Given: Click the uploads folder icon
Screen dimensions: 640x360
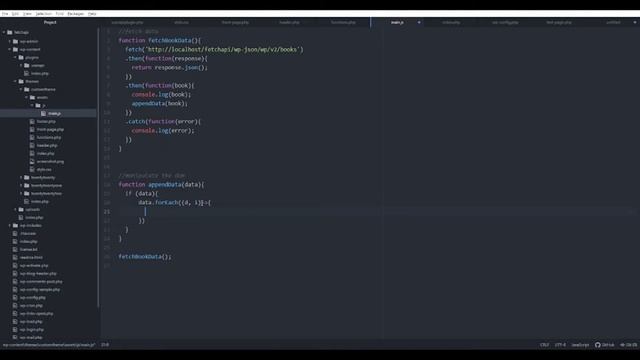Looking at the screenshot, I should pos(21,209).
